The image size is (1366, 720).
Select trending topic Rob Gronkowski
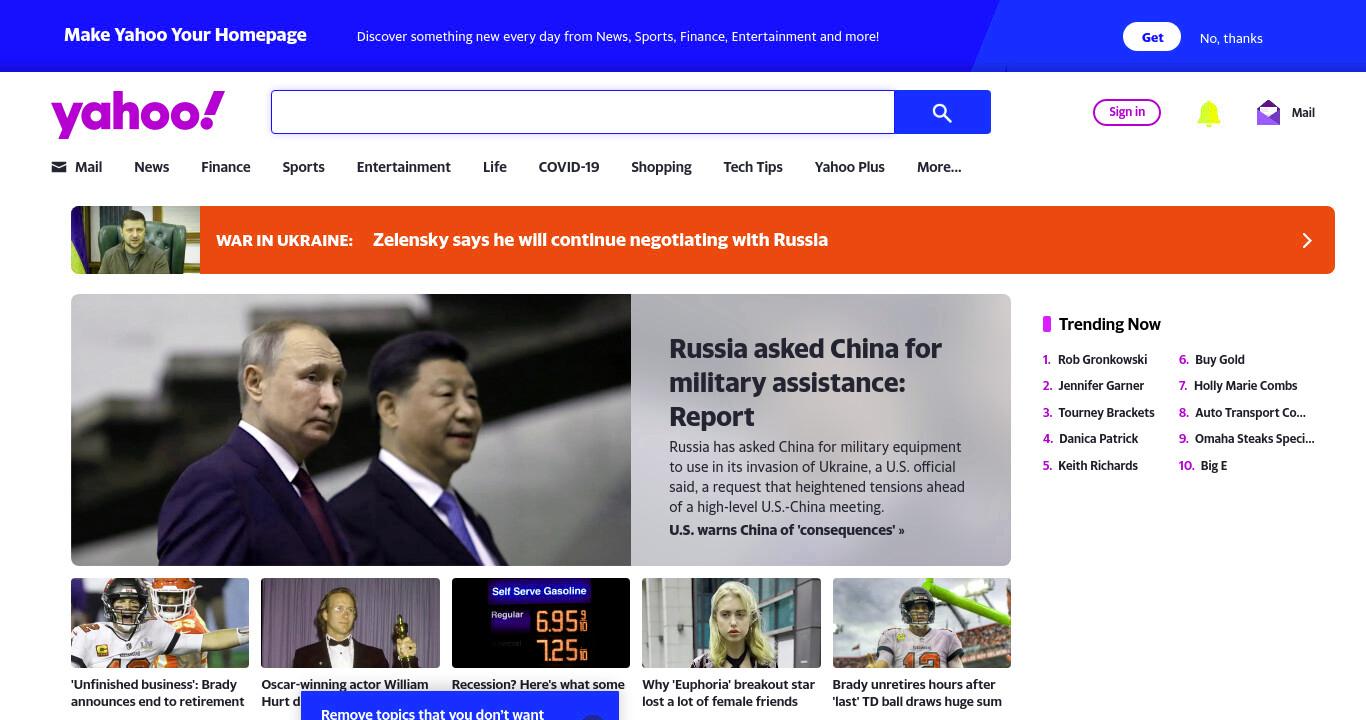click(1102, 359)
